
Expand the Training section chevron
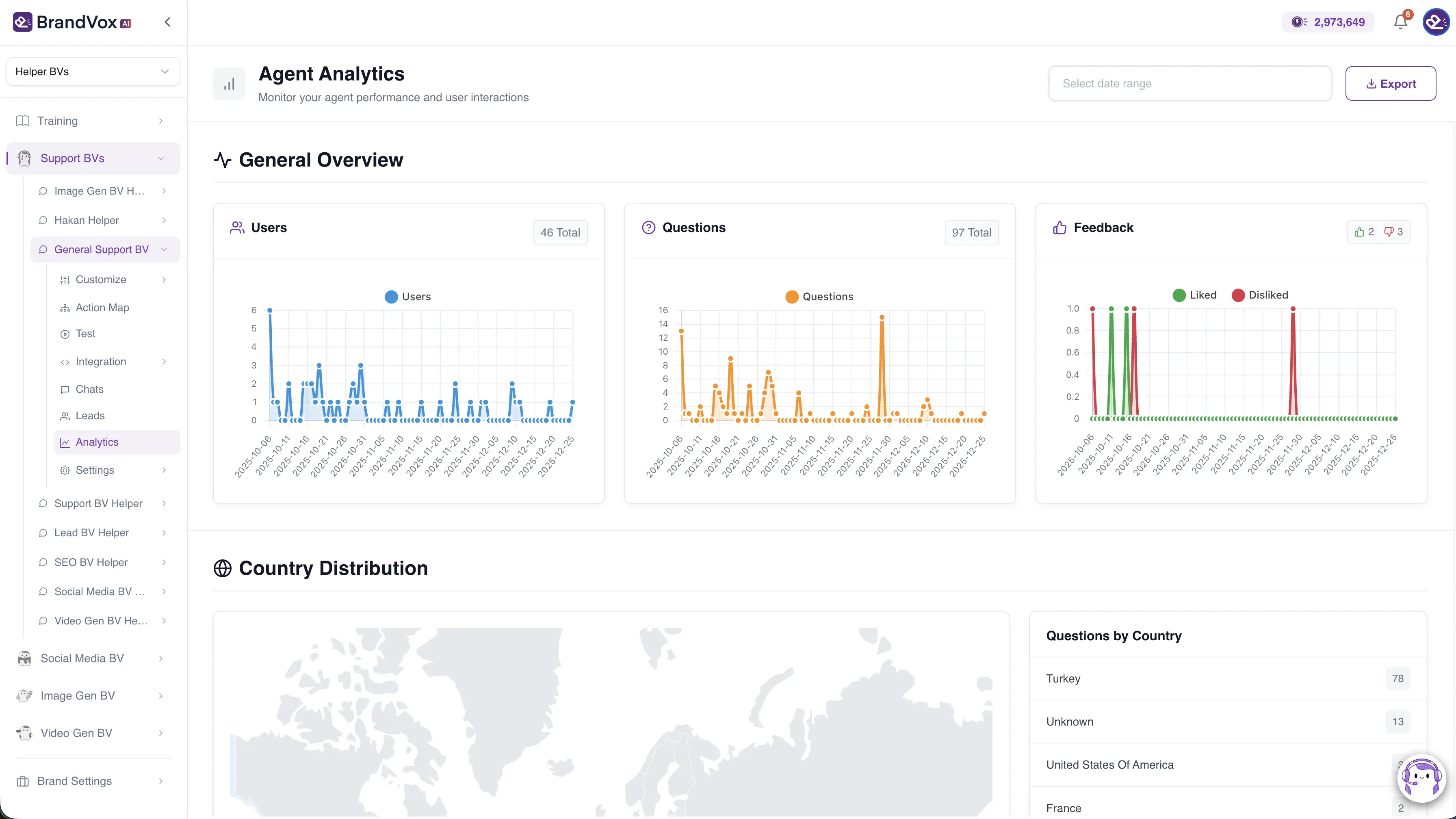(161, 121)
